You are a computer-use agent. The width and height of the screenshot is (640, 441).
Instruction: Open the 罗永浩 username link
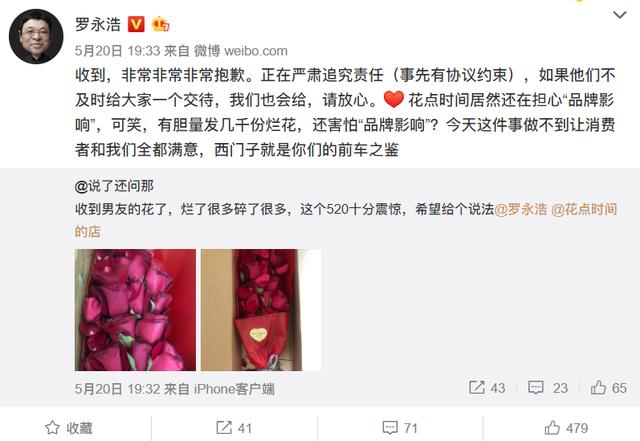[x=98, y=24]
